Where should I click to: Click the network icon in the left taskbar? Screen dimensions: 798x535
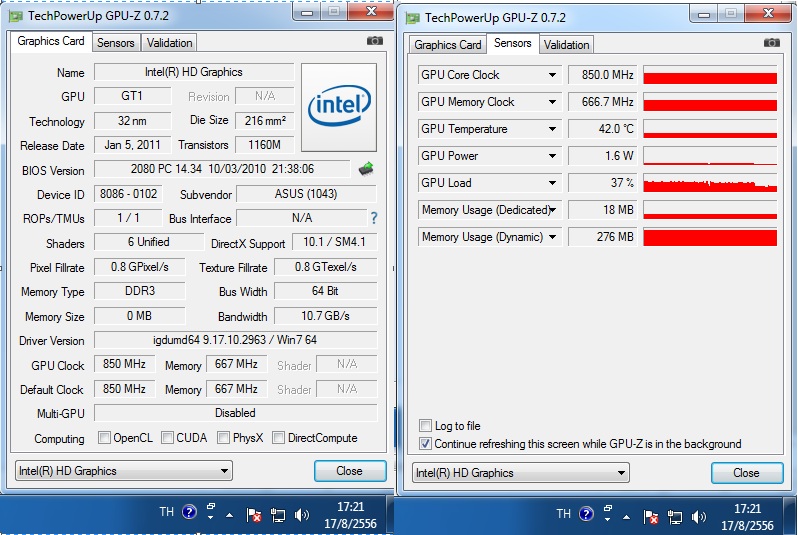277,516
